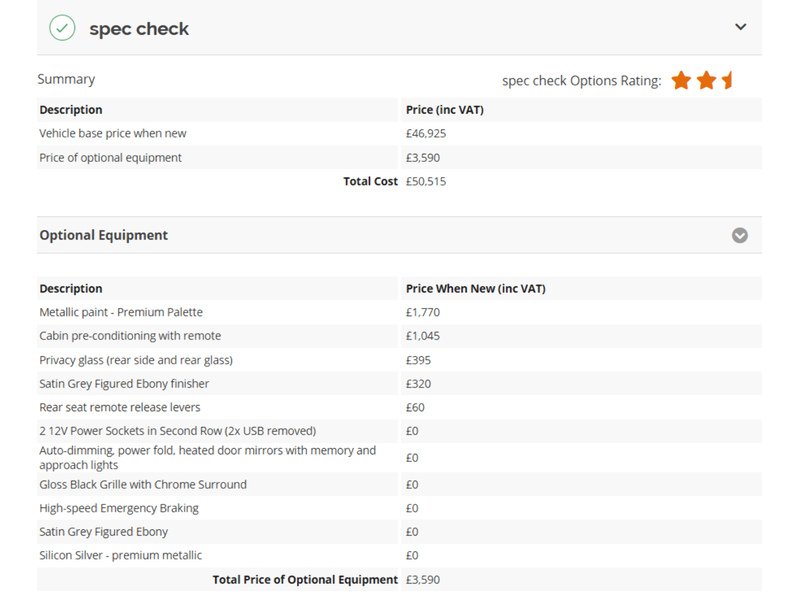The width and height of the screenshot is (800, 600).
Task: Click the Optional Equipment heading
Action: 104,236
